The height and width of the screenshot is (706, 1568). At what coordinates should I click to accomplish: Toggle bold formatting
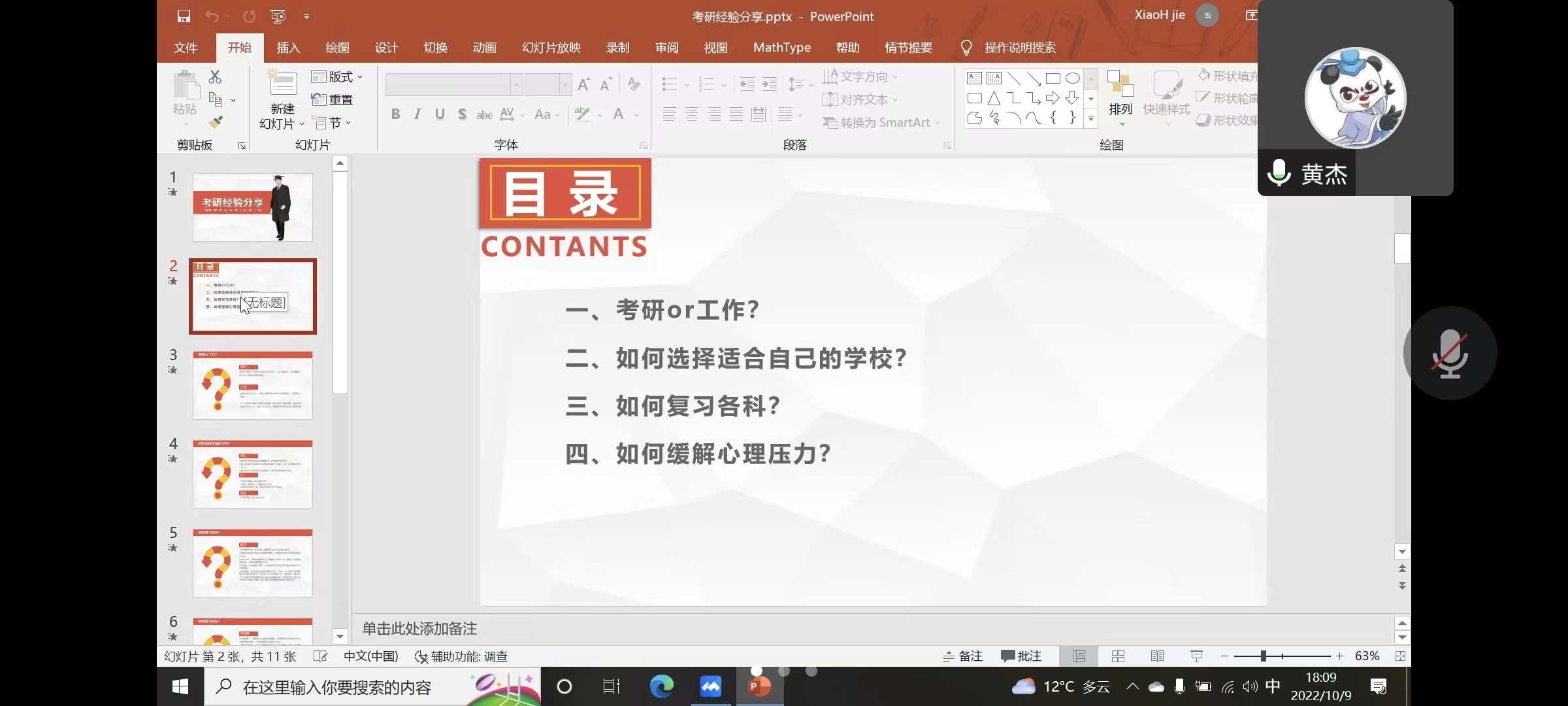(395, 113)
